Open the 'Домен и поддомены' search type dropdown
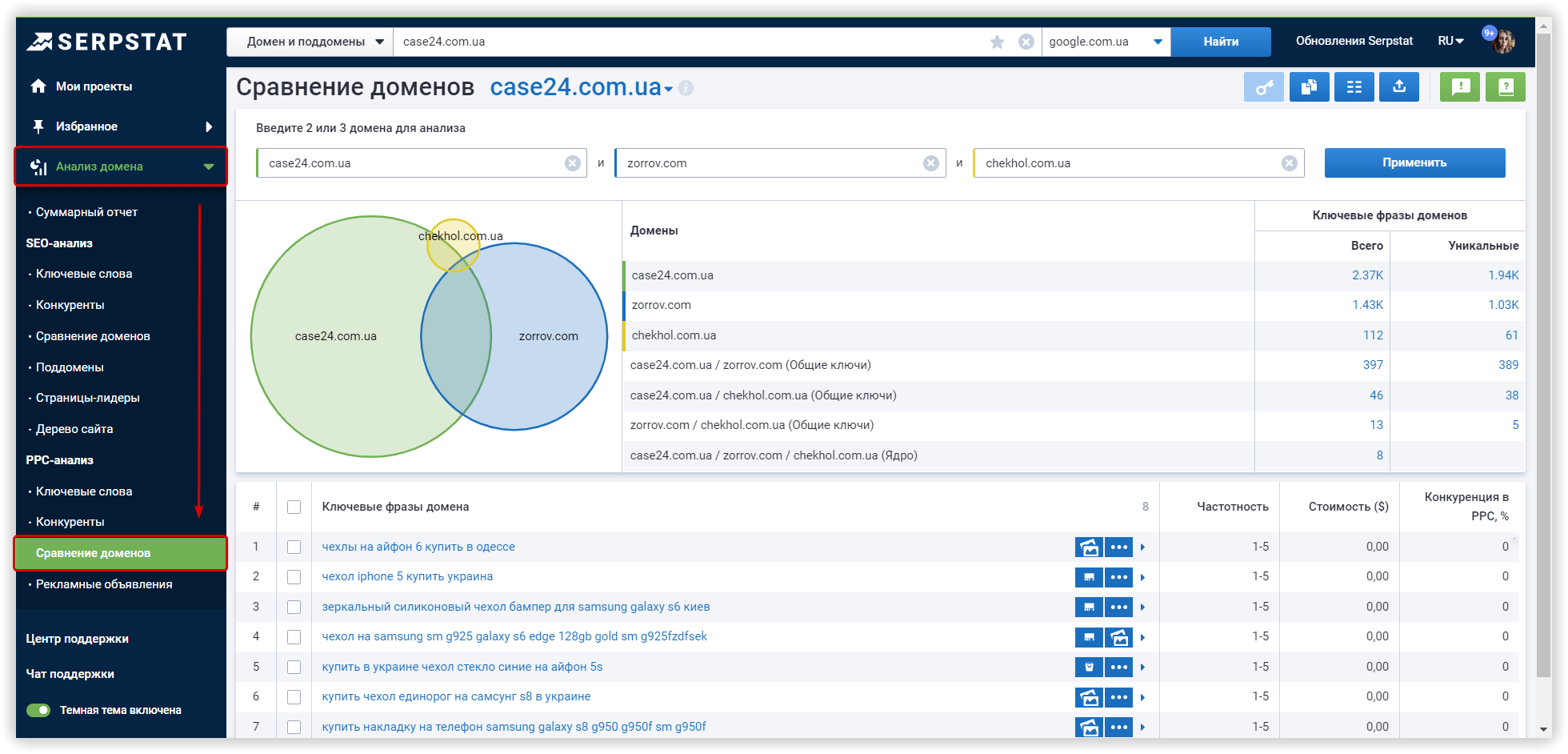 pos(310,42)
